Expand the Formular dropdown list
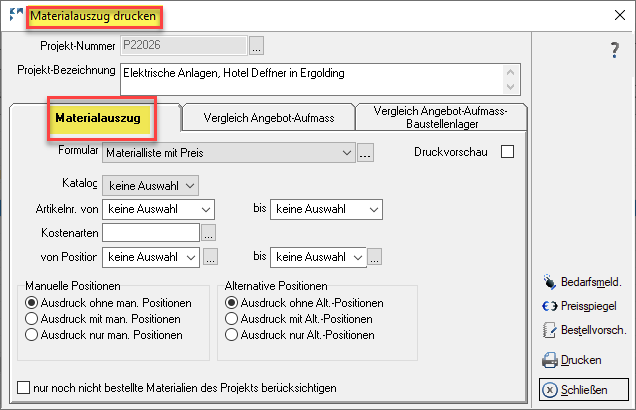The height and width of the screenshot is (410, 636). [347, 153]
